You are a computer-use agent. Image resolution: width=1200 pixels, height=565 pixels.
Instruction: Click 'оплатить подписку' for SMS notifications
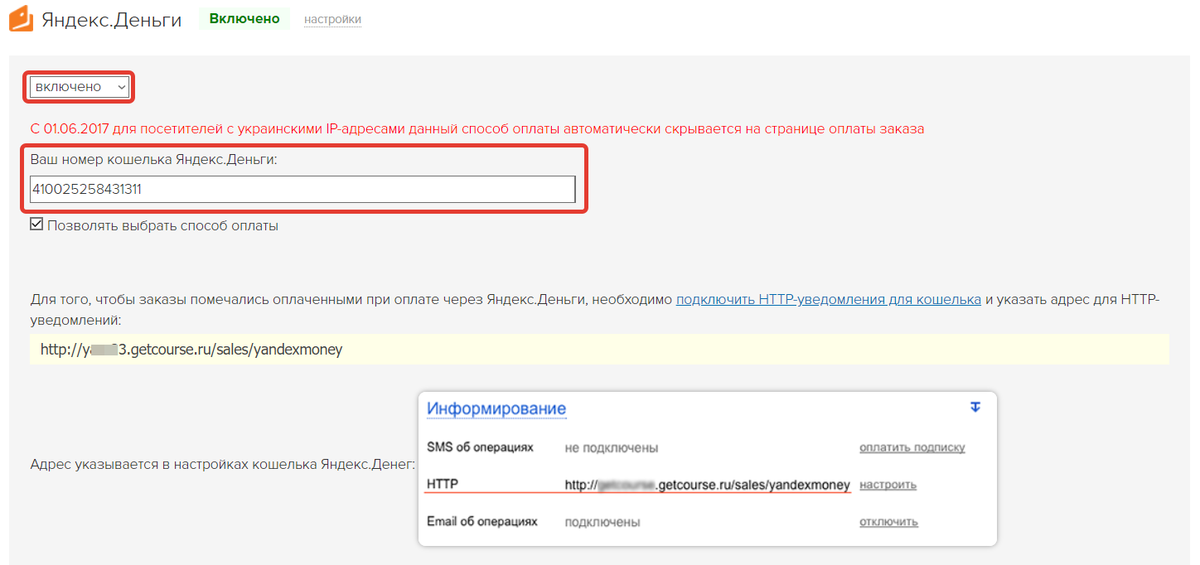(x=912, y=448)
